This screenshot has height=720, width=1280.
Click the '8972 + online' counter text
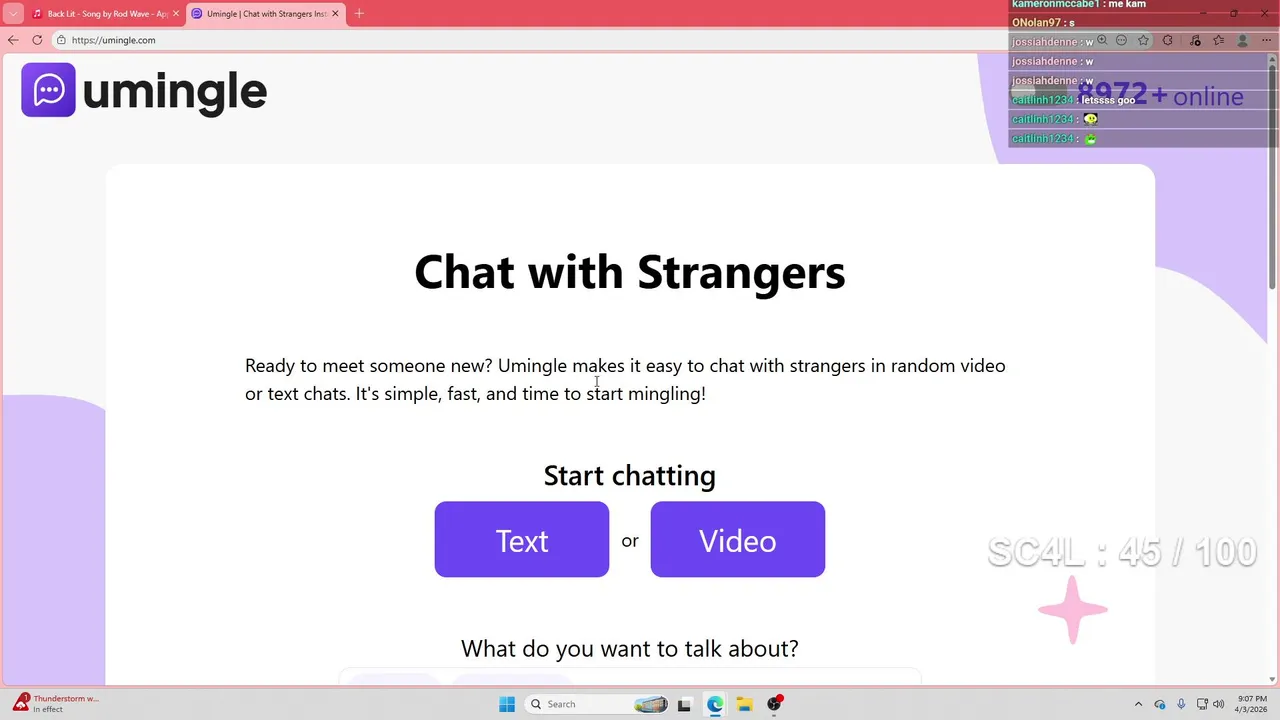point(1160,96)
